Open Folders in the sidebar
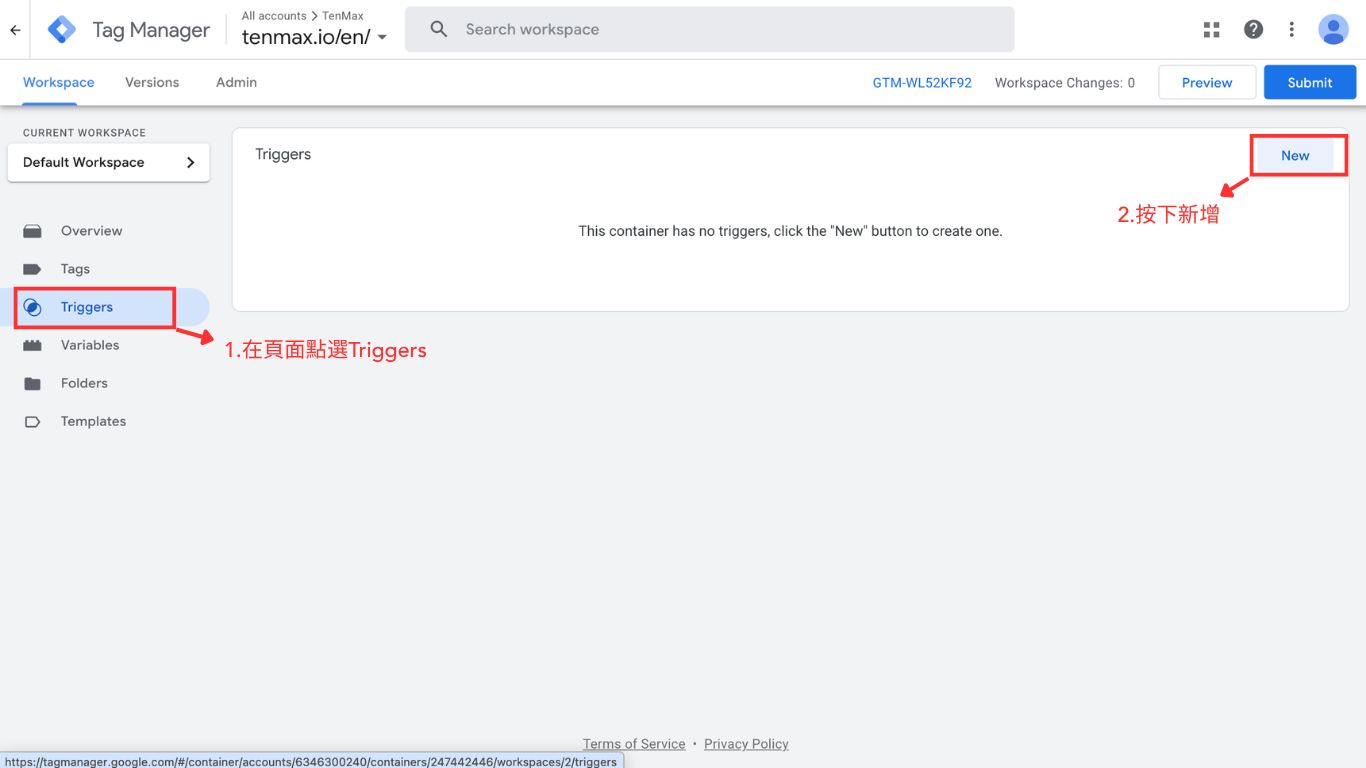 (x=84, y=383)
